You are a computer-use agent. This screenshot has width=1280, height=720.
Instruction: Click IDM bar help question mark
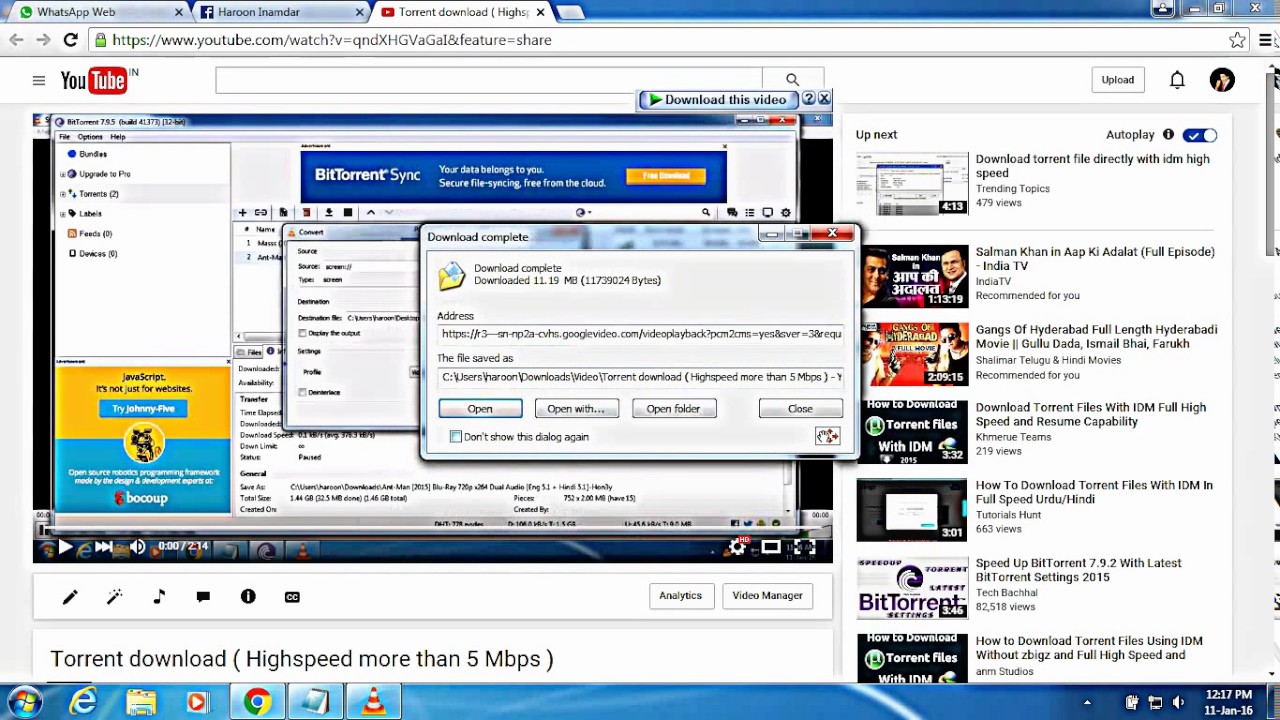pyautogui.click(x=808, y=99)
